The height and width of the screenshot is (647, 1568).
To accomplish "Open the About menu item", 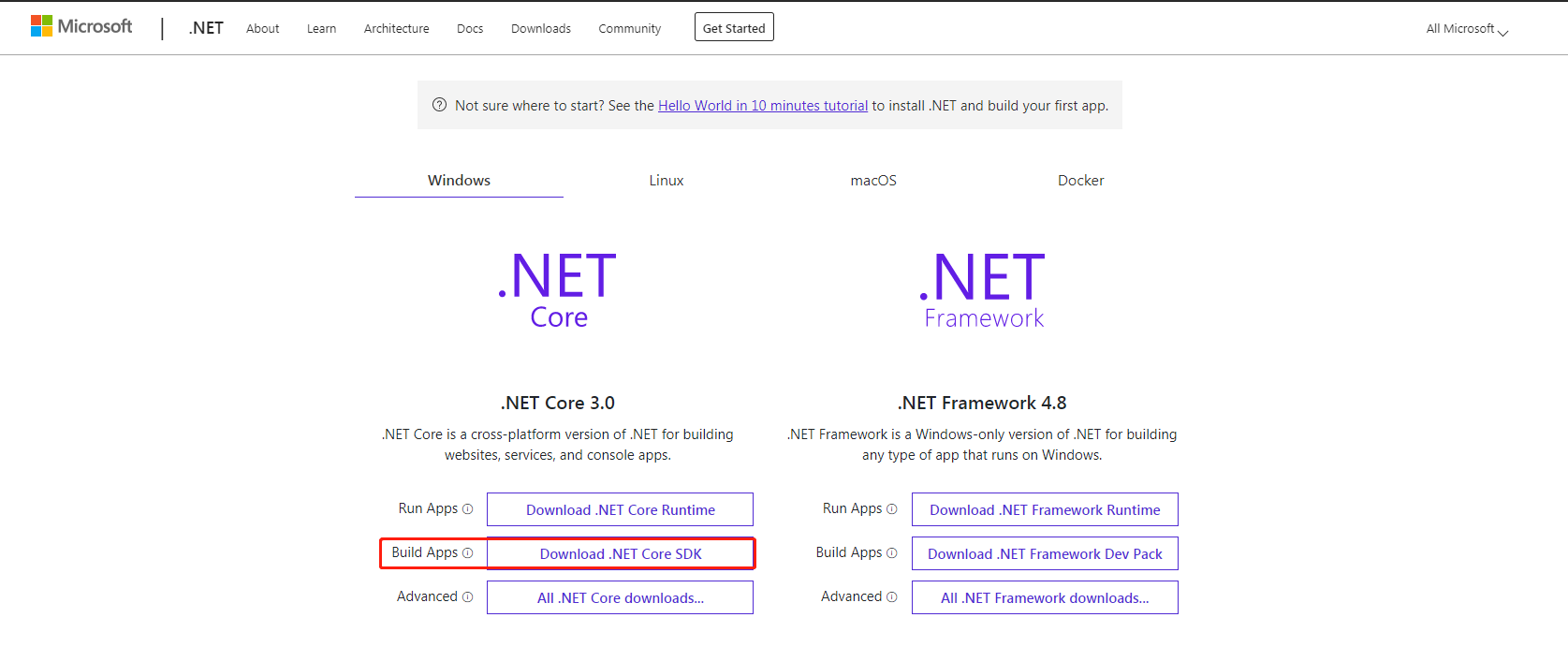I will click(263, 29).
